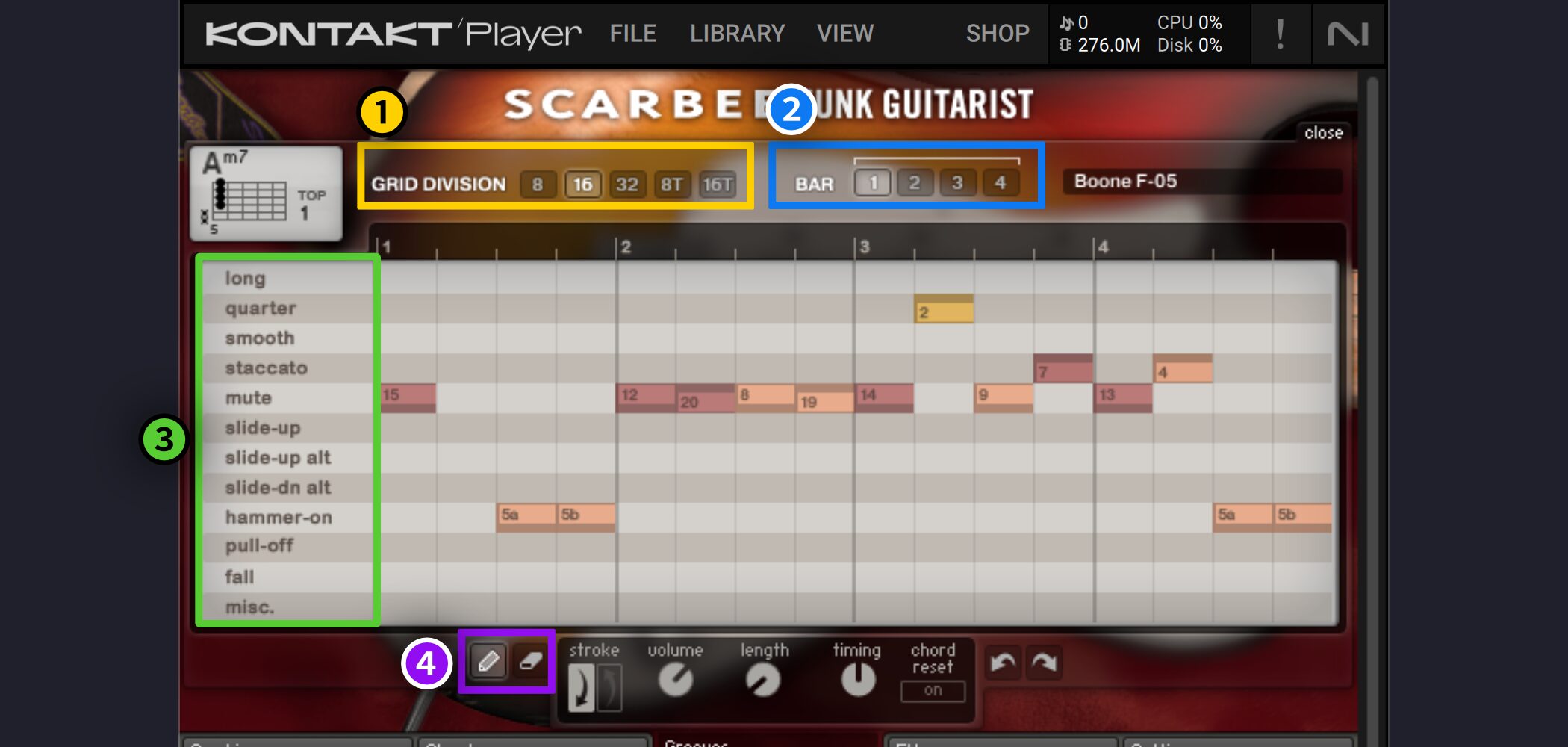The height and width of the screenshot is (747, 1568).
Task: Click the redo arrow button
Action: pyautogui.click(x=1044, y=662)
